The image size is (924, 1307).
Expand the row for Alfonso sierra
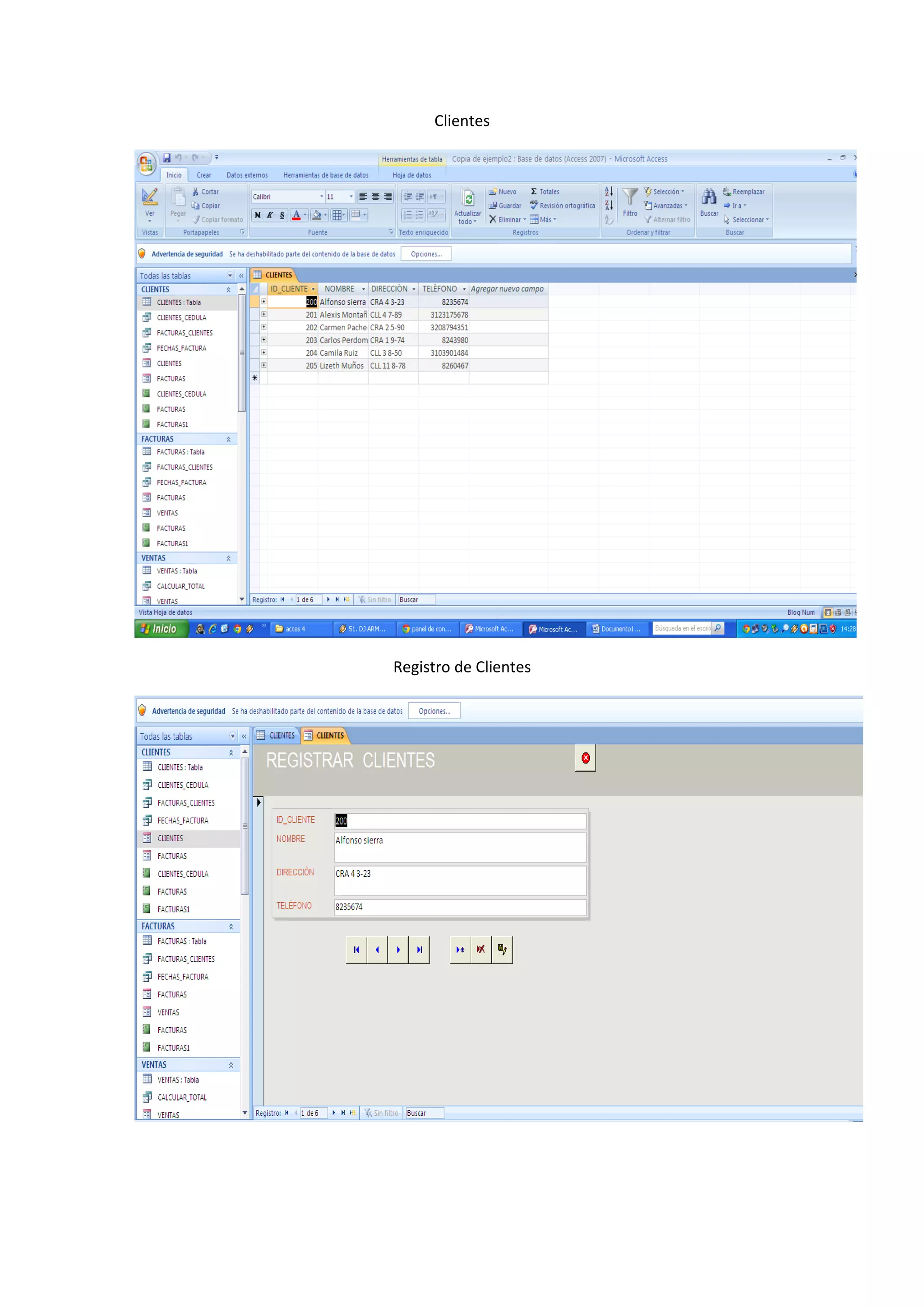(x=263, y=302)
